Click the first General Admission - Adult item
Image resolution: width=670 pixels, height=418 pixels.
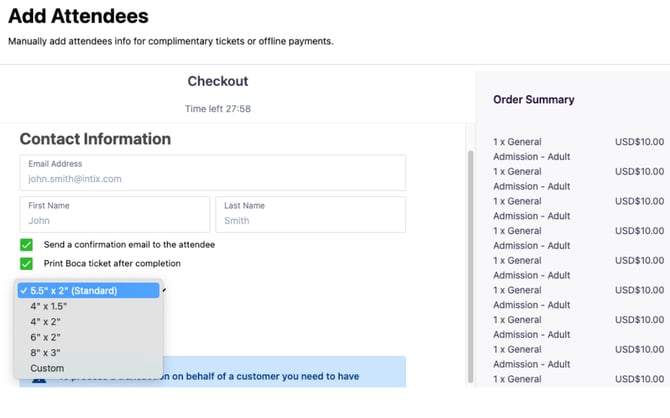tap(532, 149)
